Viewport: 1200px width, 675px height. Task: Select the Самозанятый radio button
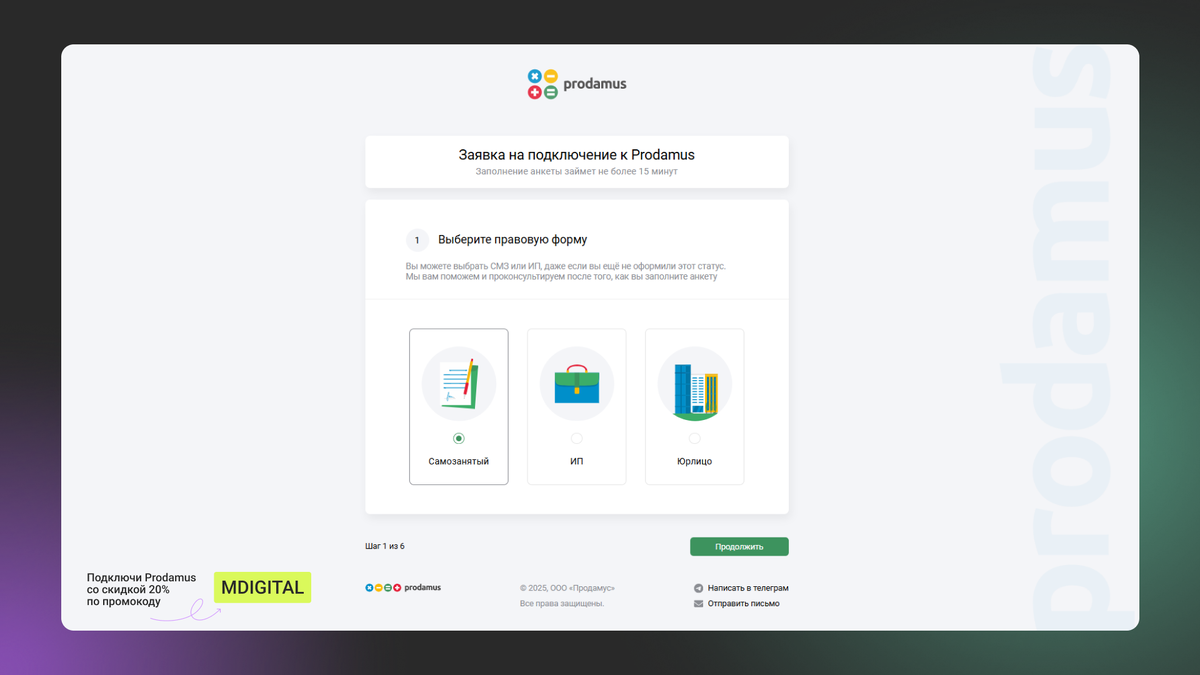[458, 437]
